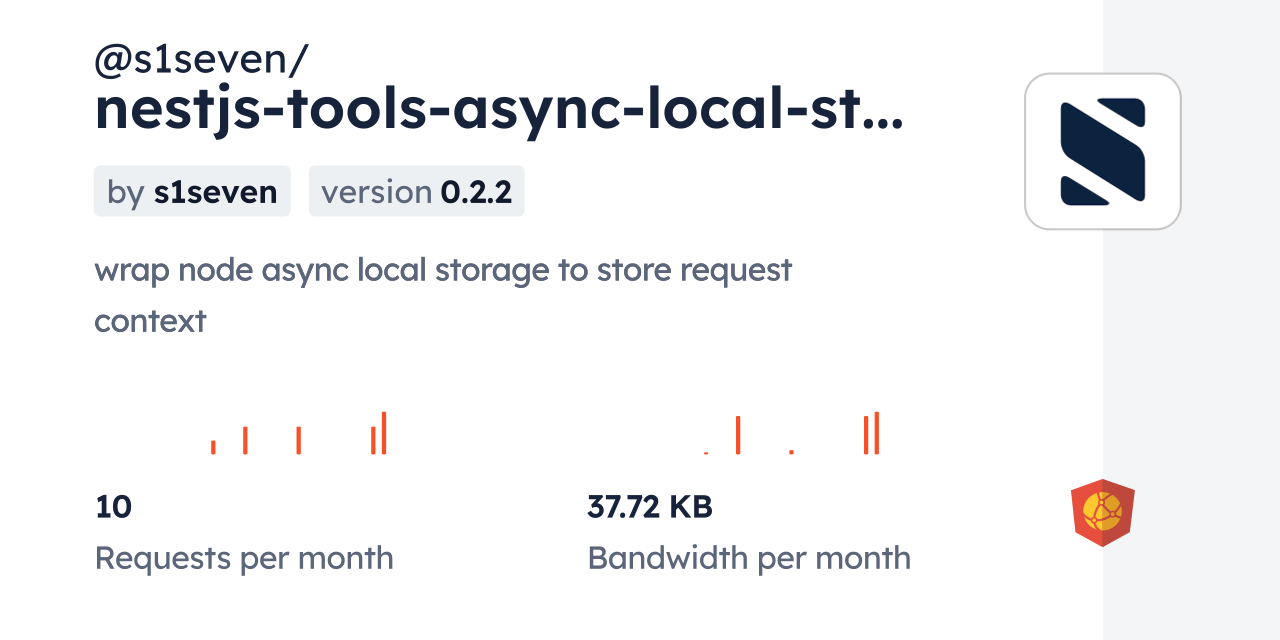Click the "Bandwidth per month" label
The width and height of the screenshot is (1280, 640).
(748, 558)
